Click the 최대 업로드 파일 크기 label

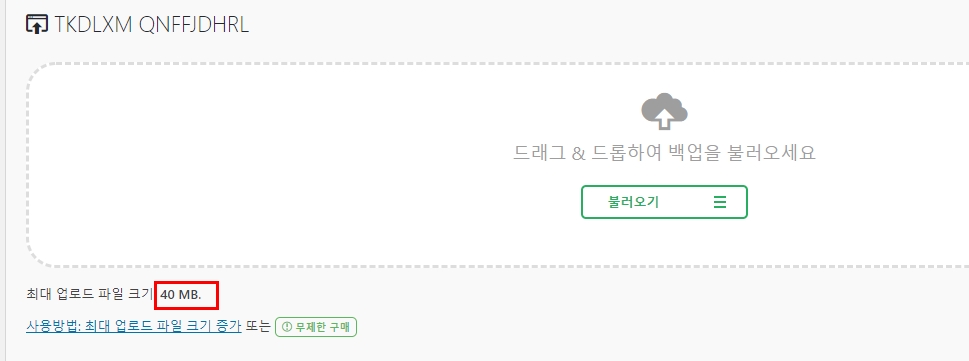(x=90, y=294)
